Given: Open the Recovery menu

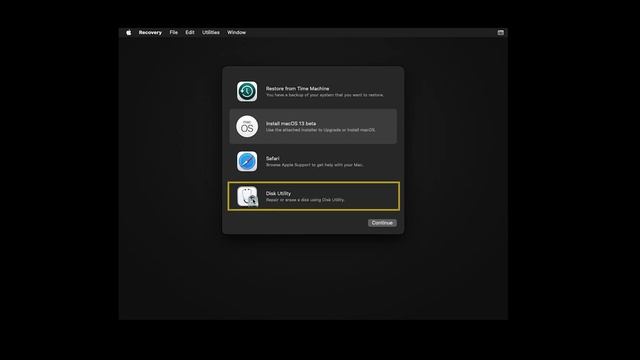Looking at the screenshot, I should (150, 33).
